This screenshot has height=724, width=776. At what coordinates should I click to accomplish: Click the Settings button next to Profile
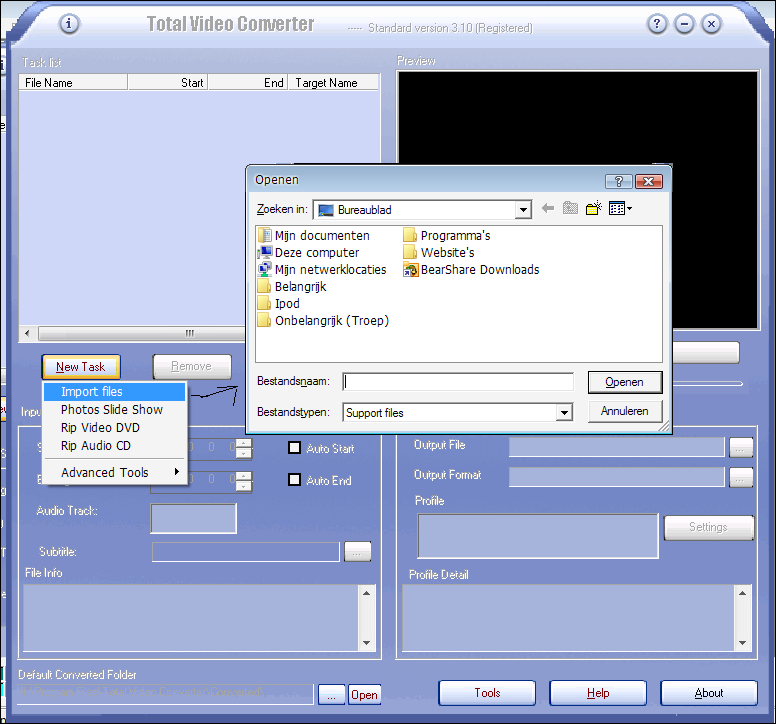click(709, 527)
